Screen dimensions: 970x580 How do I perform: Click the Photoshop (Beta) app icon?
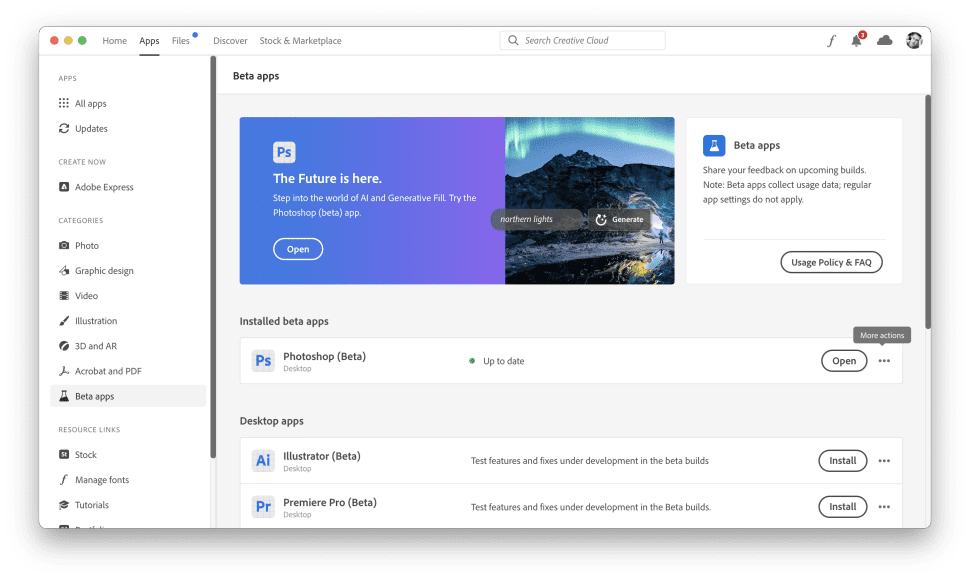pos(263,360)
